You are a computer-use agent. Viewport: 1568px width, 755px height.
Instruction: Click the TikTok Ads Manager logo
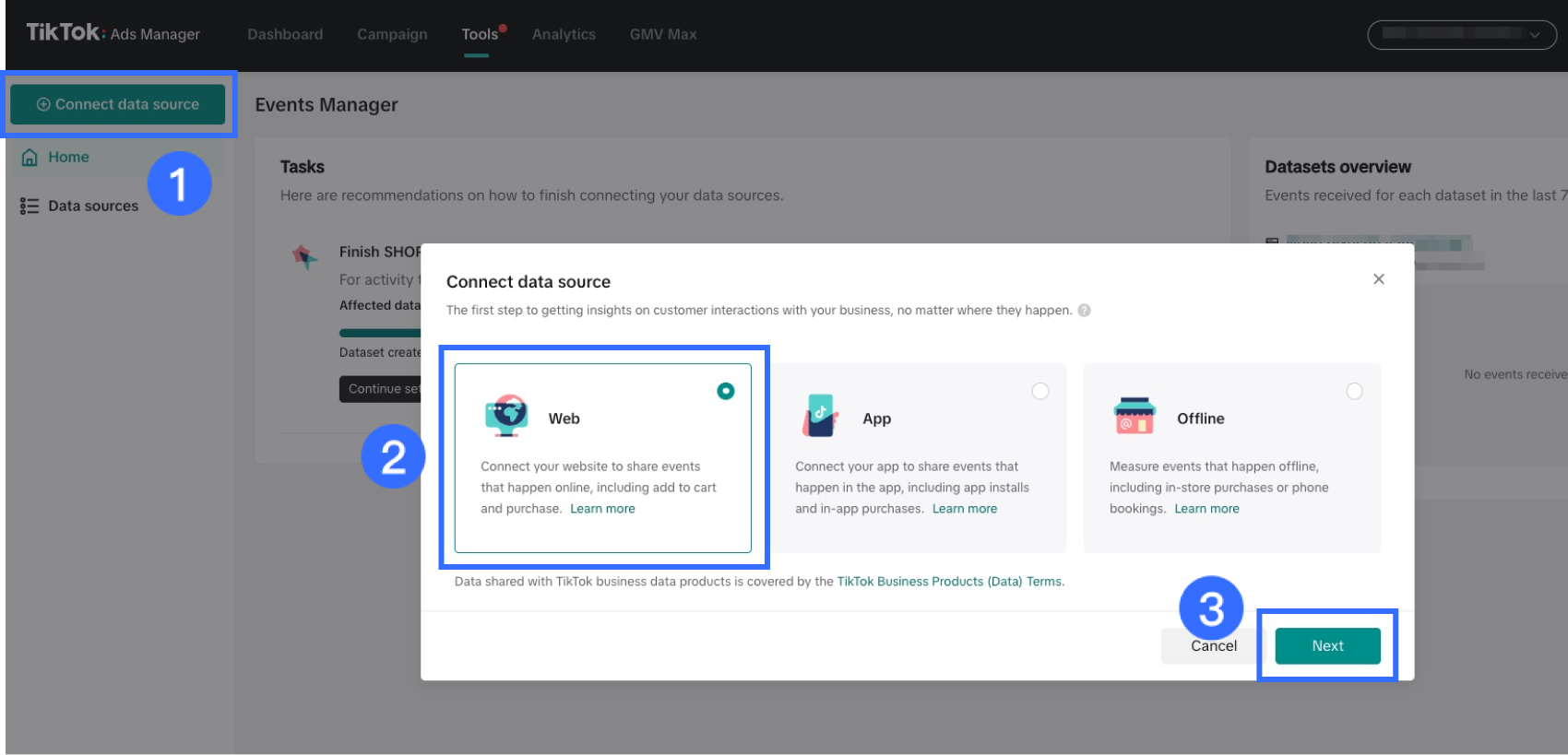click(x=113, y=33)
